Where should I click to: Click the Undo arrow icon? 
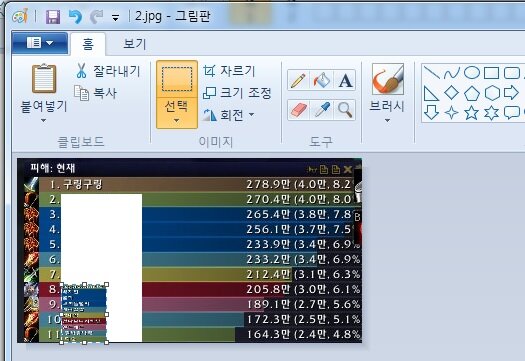click(x=75, y=16)
